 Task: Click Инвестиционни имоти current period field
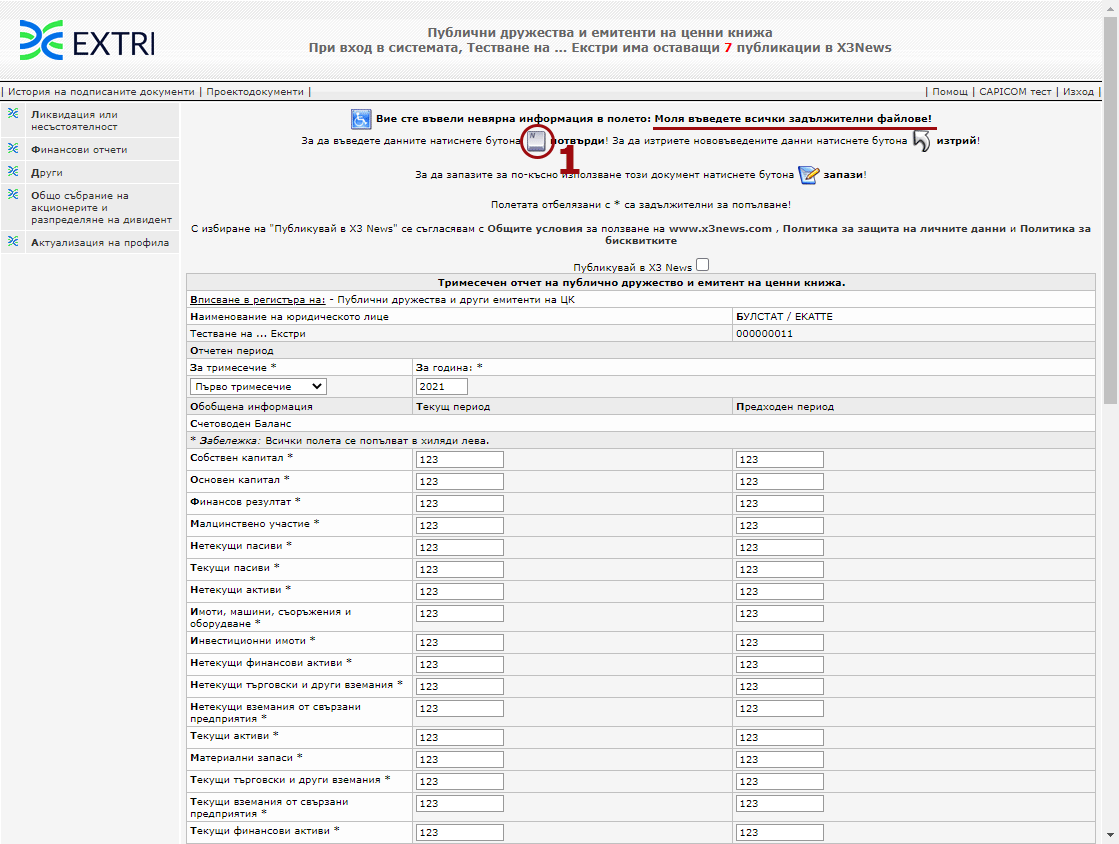[x=460, y=643]
